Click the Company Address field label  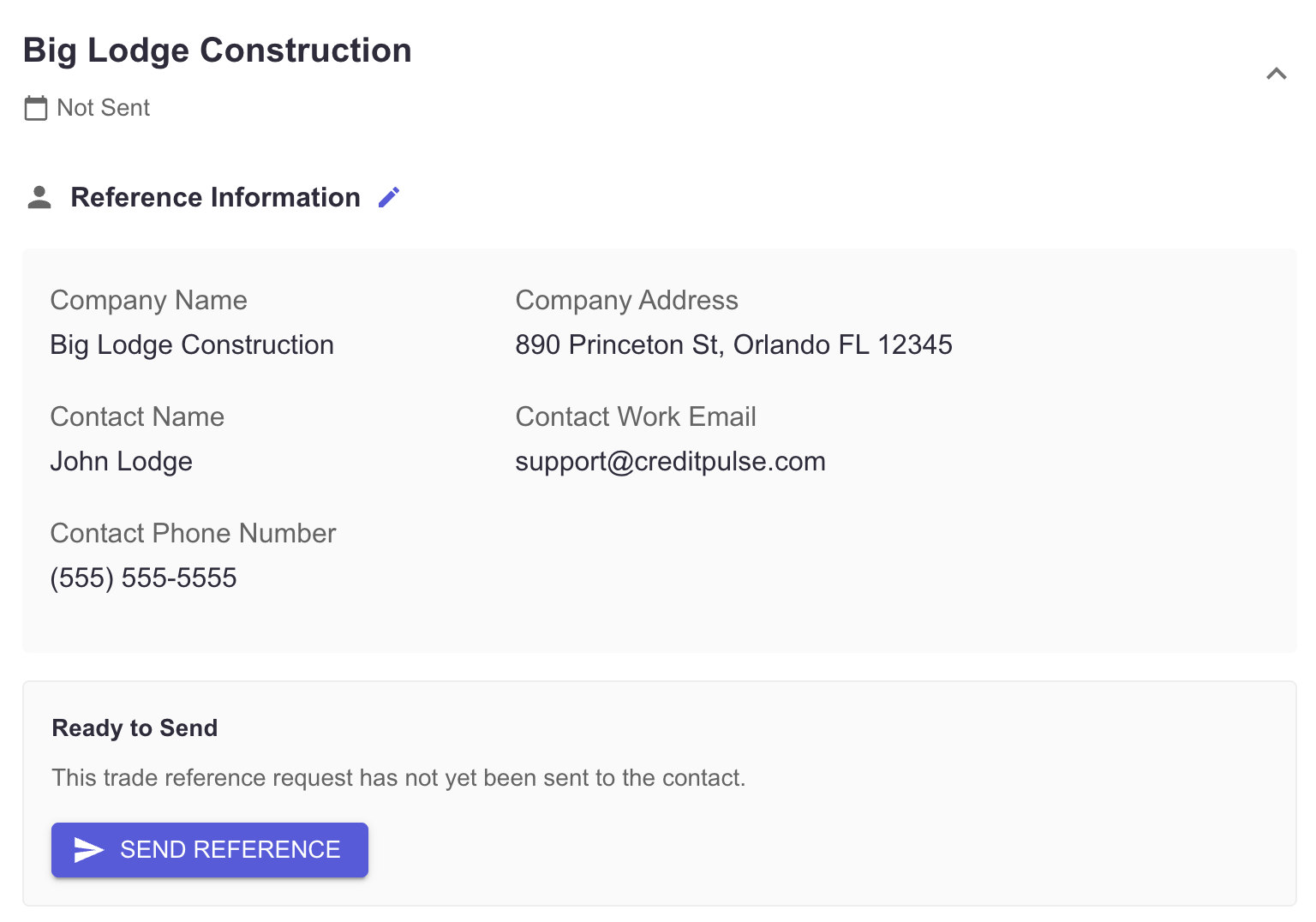pyautogui.click(x=627, y=300)
